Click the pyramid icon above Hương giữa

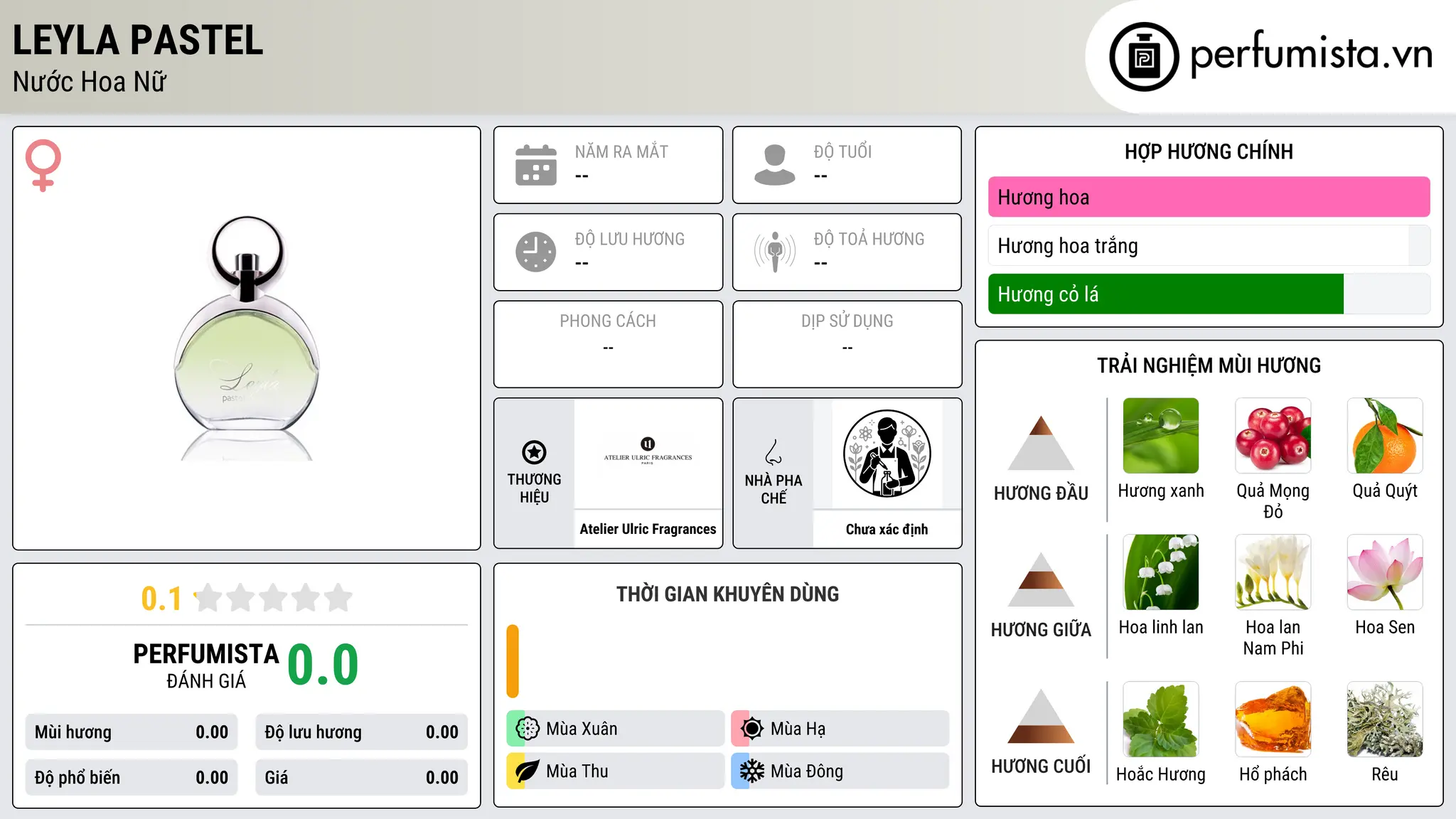1041,579
